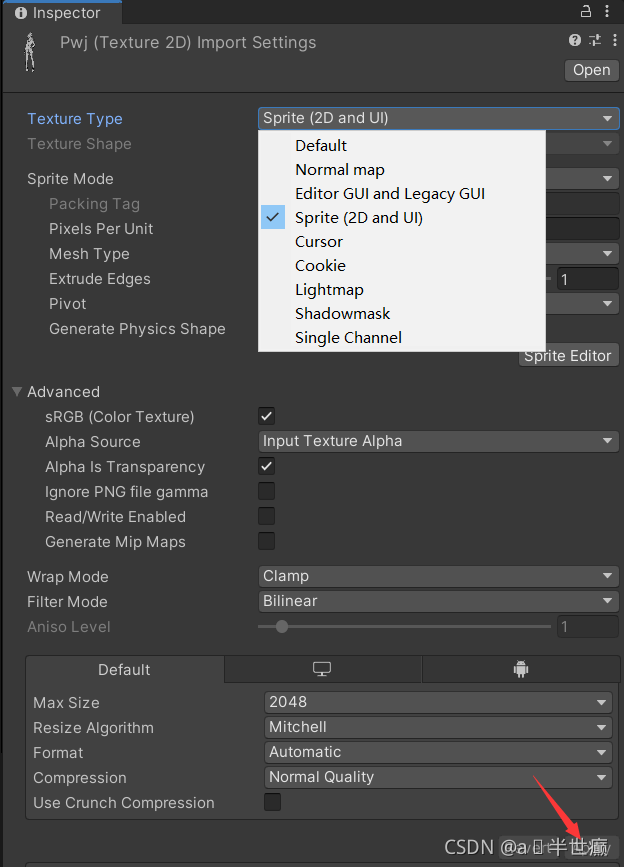Click the Pwj (Texture 2D) Import Settings title
The height and width of the screenshot is (867, 624).
coord(188,43)
